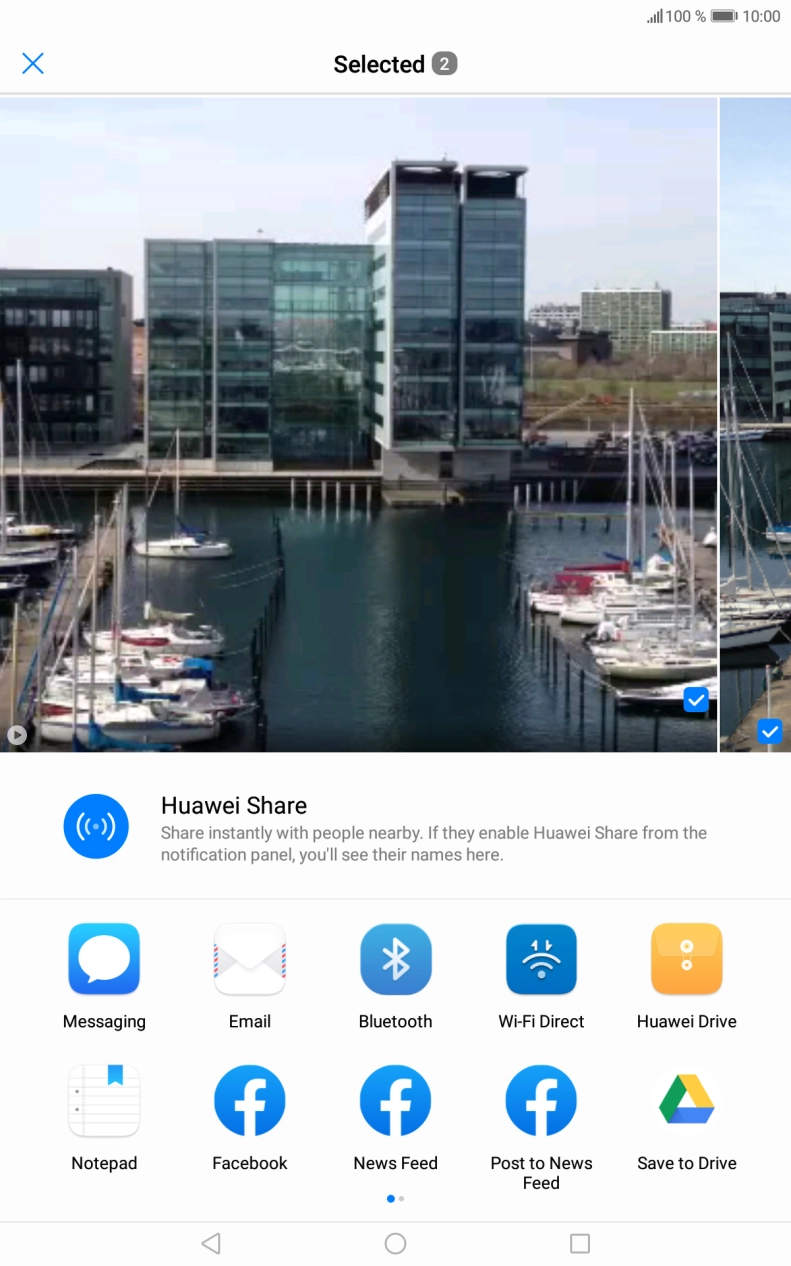Tap the News Feed Facebook icon
791x1266 pixels.
[x=396, y=1101]
